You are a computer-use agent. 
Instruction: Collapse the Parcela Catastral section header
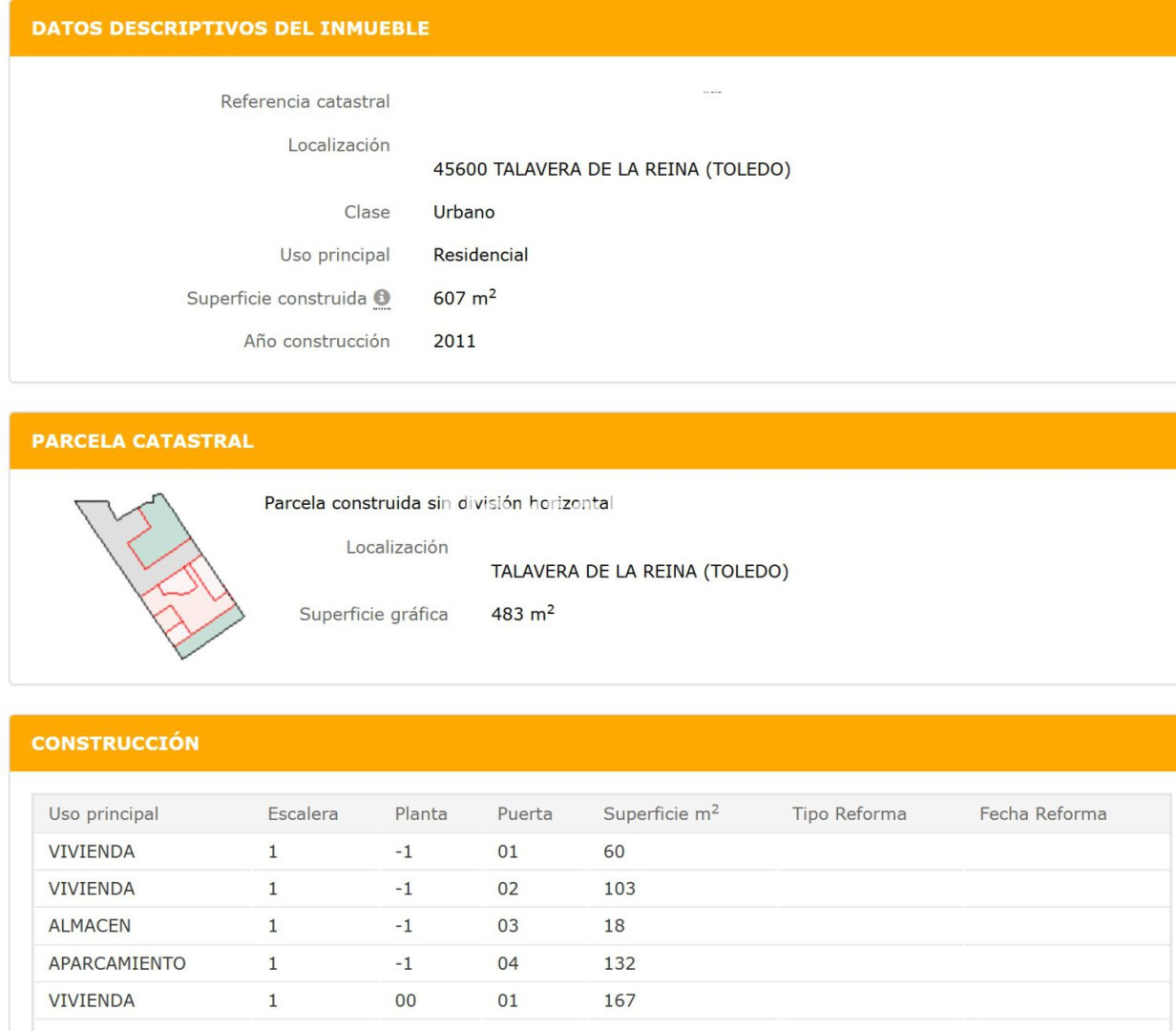click(142, 441)
